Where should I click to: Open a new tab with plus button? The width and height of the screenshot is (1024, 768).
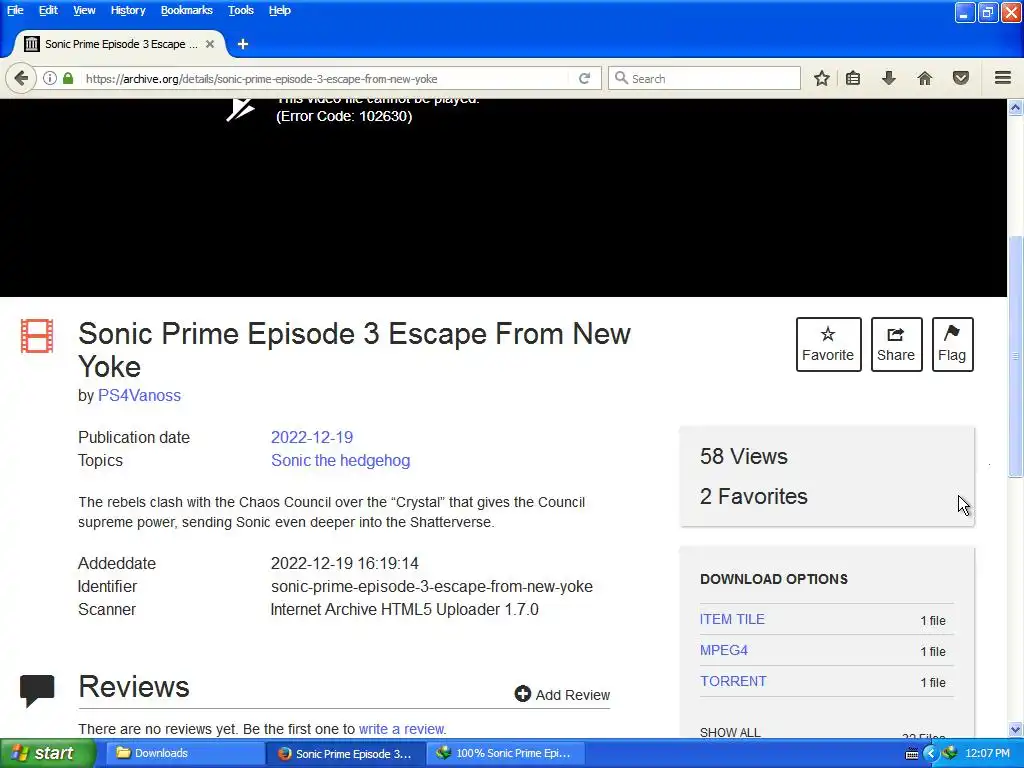tap(243, 44)
